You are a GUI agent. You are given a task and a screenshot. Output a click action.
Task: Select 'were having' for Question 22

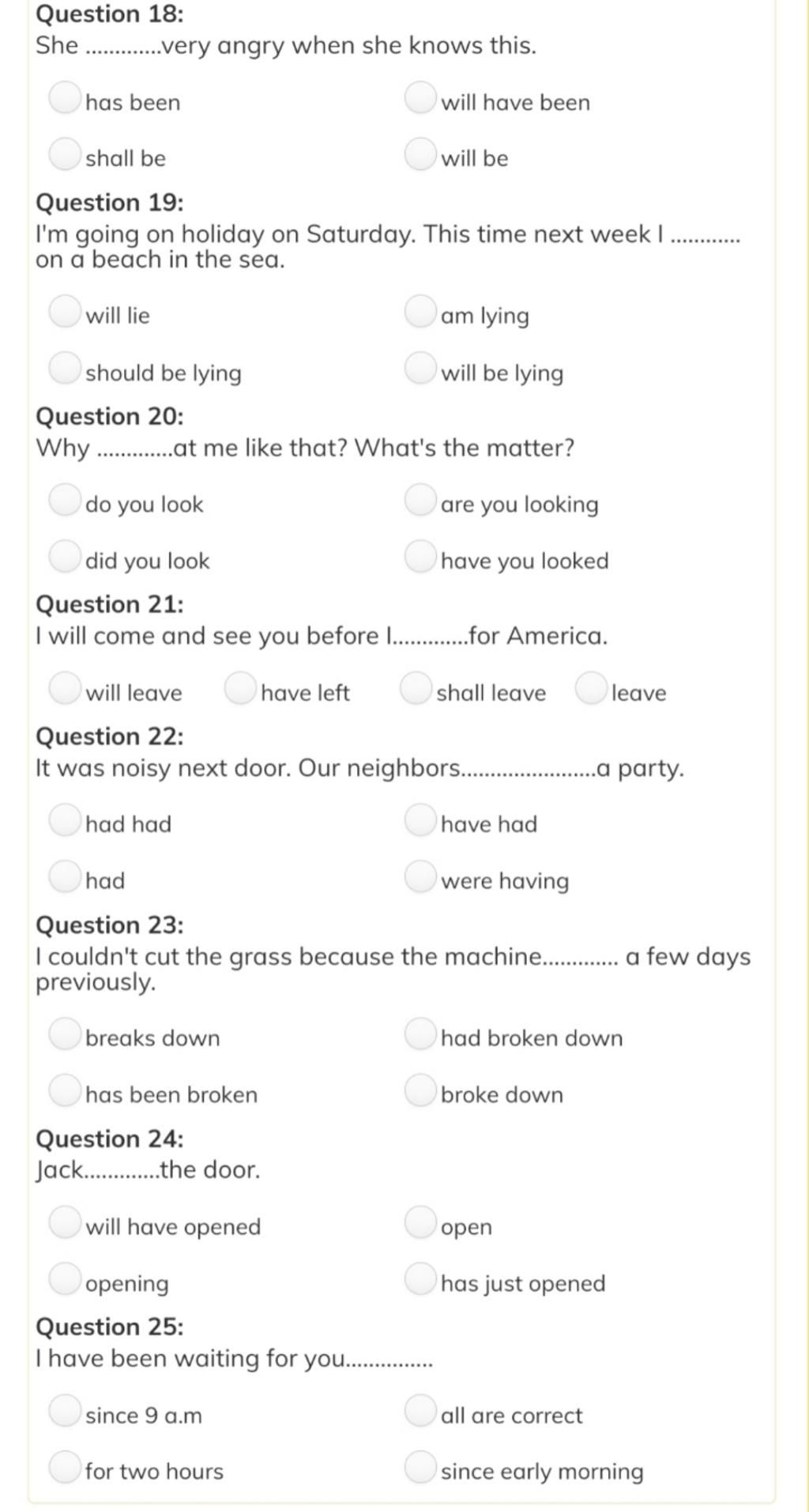[420, 876]
